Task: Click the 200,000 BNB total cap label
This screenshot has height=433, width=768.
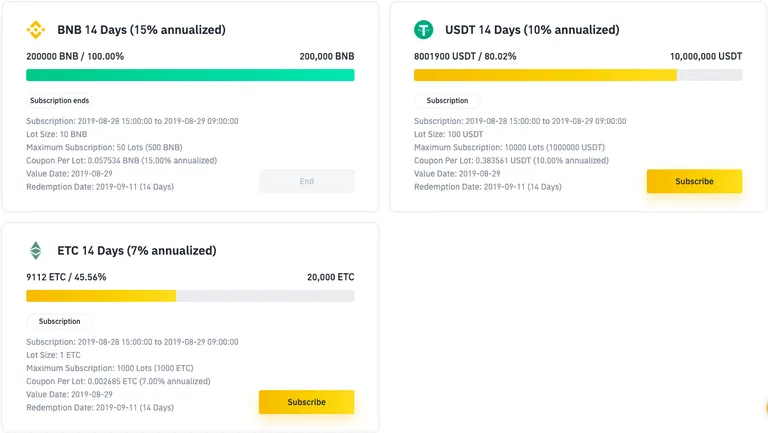Action: [x=327, y=56]
